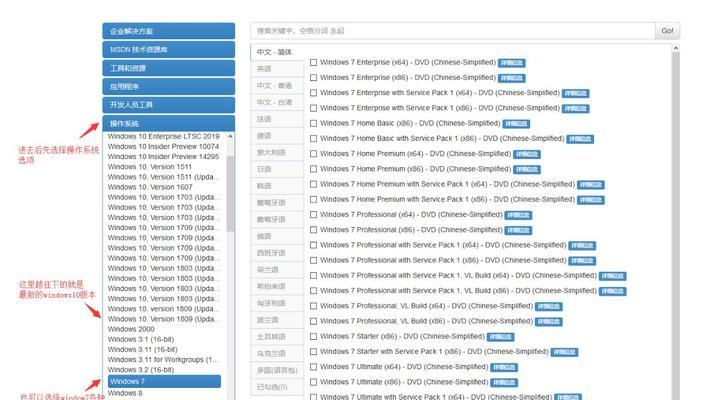Tick Windows 7 Home Premium (x64) DVD checkbox
Screen dimensions: 702x400
tap(313, 154)
